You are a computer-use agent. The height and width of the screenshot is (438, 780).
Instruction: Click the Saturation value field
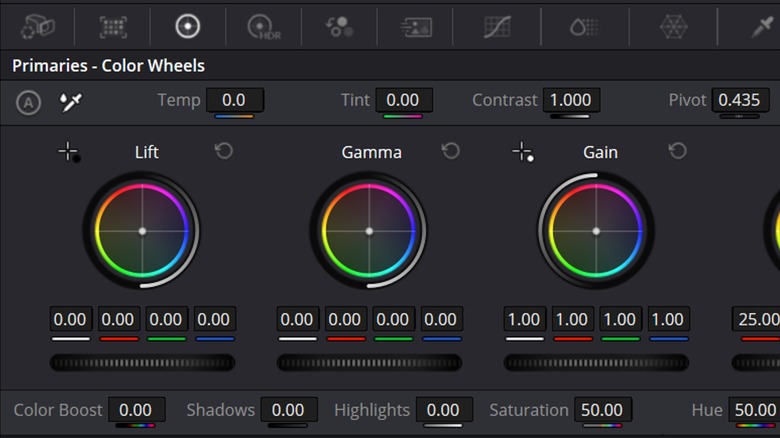[x=601, y=410]
